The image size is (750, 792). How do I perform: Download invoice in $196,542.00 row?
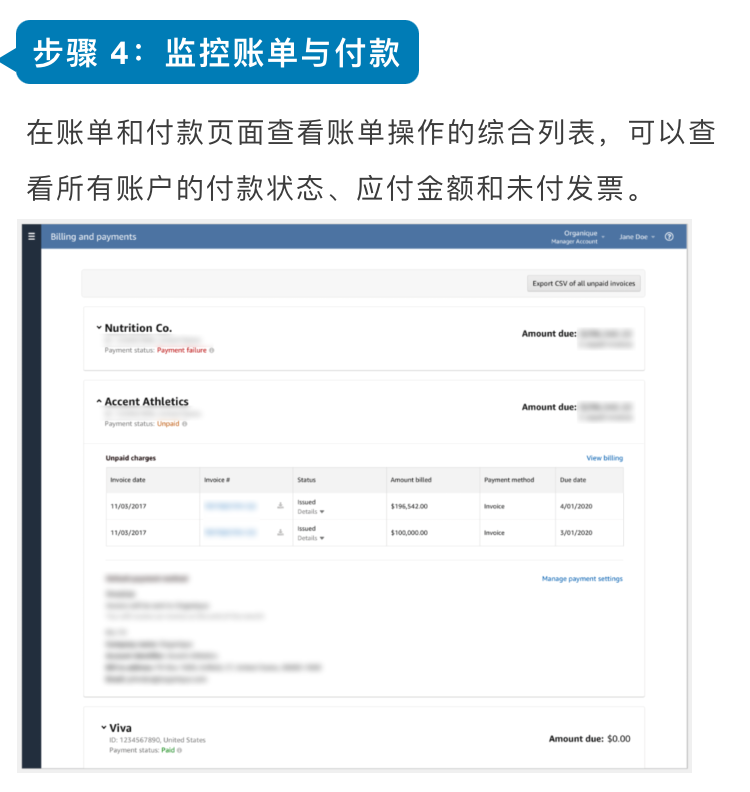280,506
